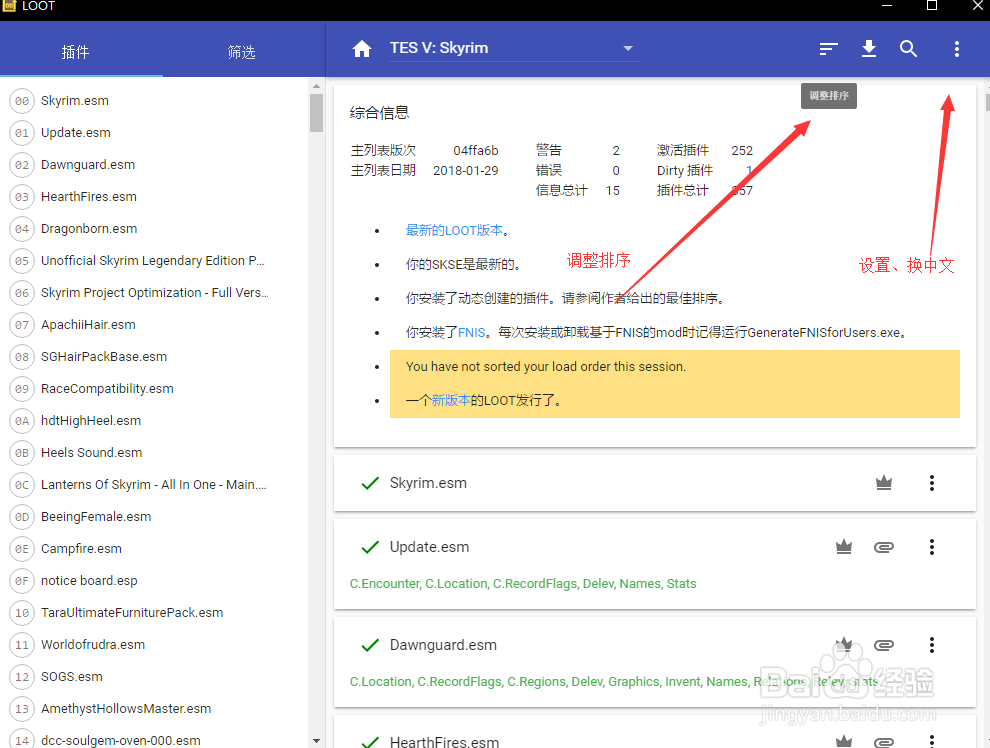This screenshot has width=990, height=748.
Task: Click the Update.esm card title
Action: [x=429, y=547]
